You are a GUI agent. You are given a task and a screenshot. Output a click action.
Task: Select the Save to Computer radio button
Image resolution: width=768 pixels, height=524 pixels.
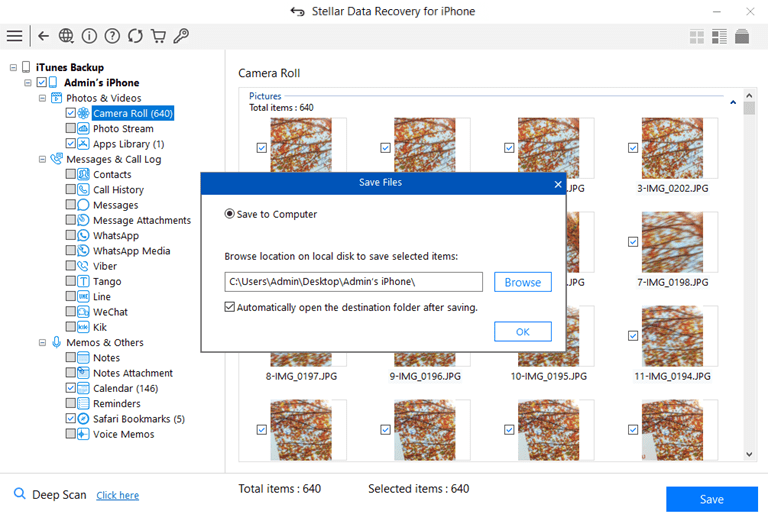[230, 214]
